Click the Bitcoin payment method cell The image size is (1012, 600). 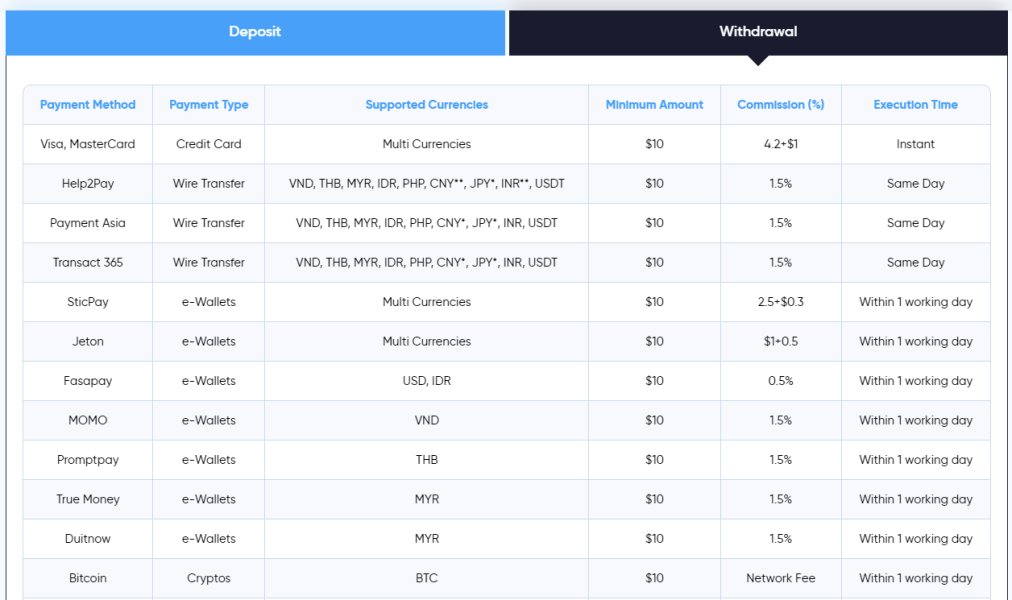[88, 578]
